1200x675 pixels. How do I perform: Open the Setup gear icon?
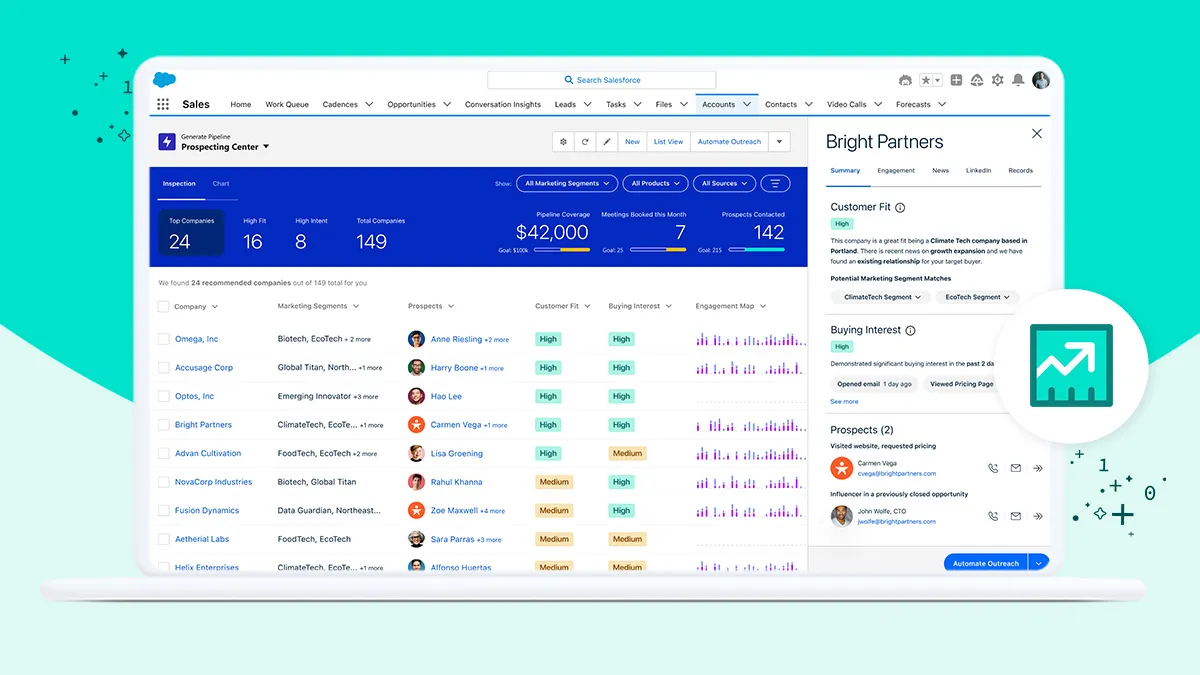pos(997,82)
